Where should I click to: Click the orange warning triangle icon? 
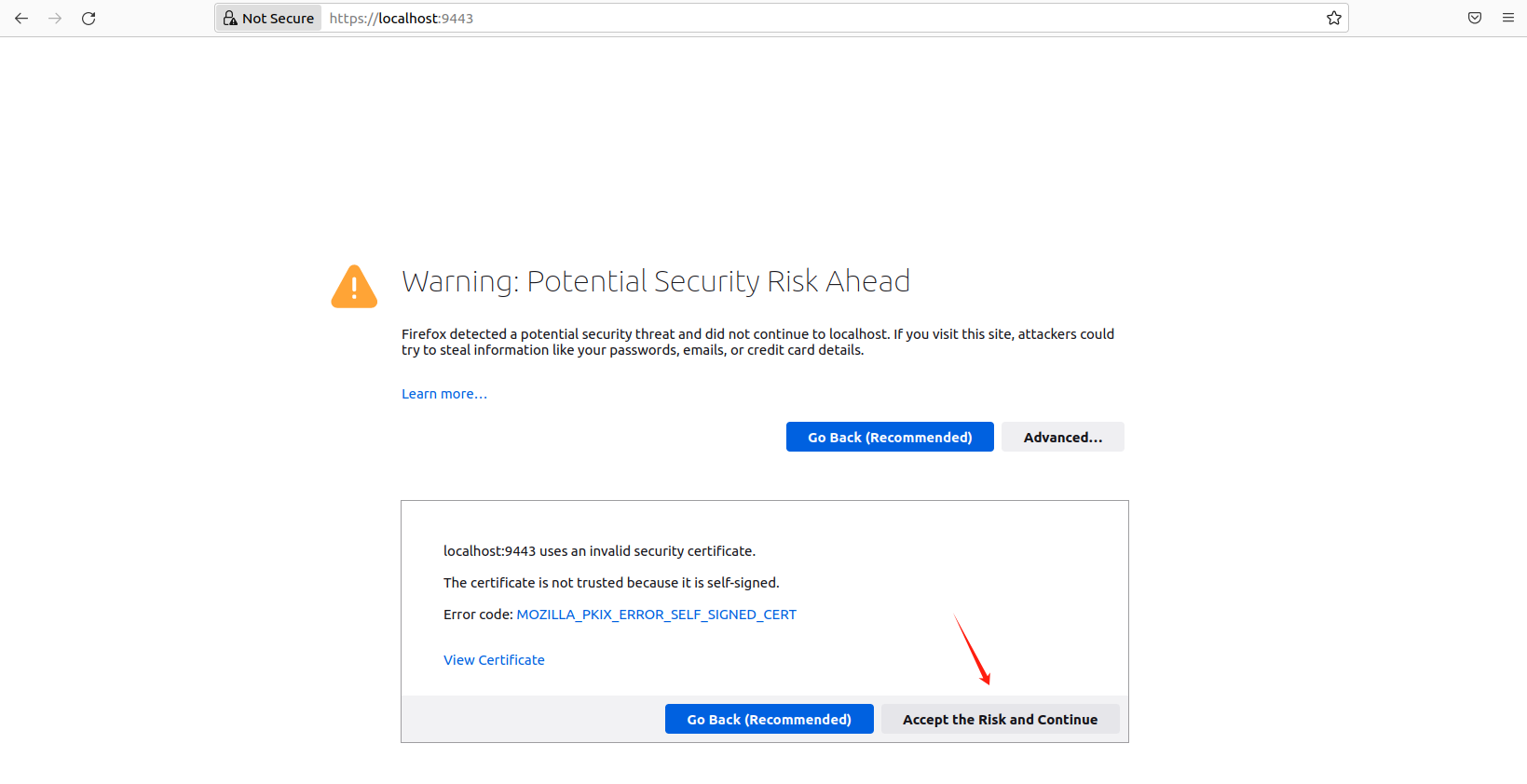point(354,286)
